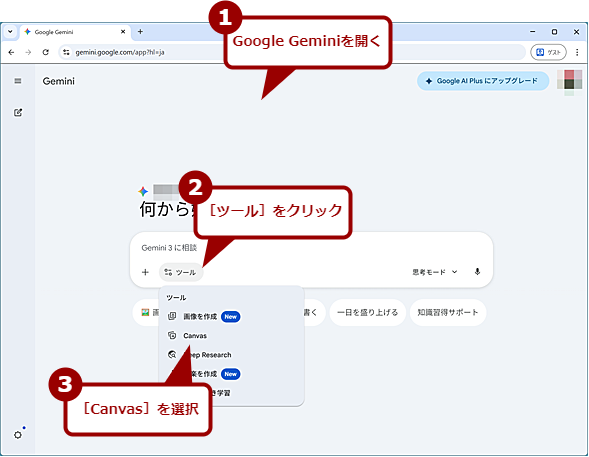
Task: Select the 知識習得サポート suggestion chip
Action: (448, 312)
